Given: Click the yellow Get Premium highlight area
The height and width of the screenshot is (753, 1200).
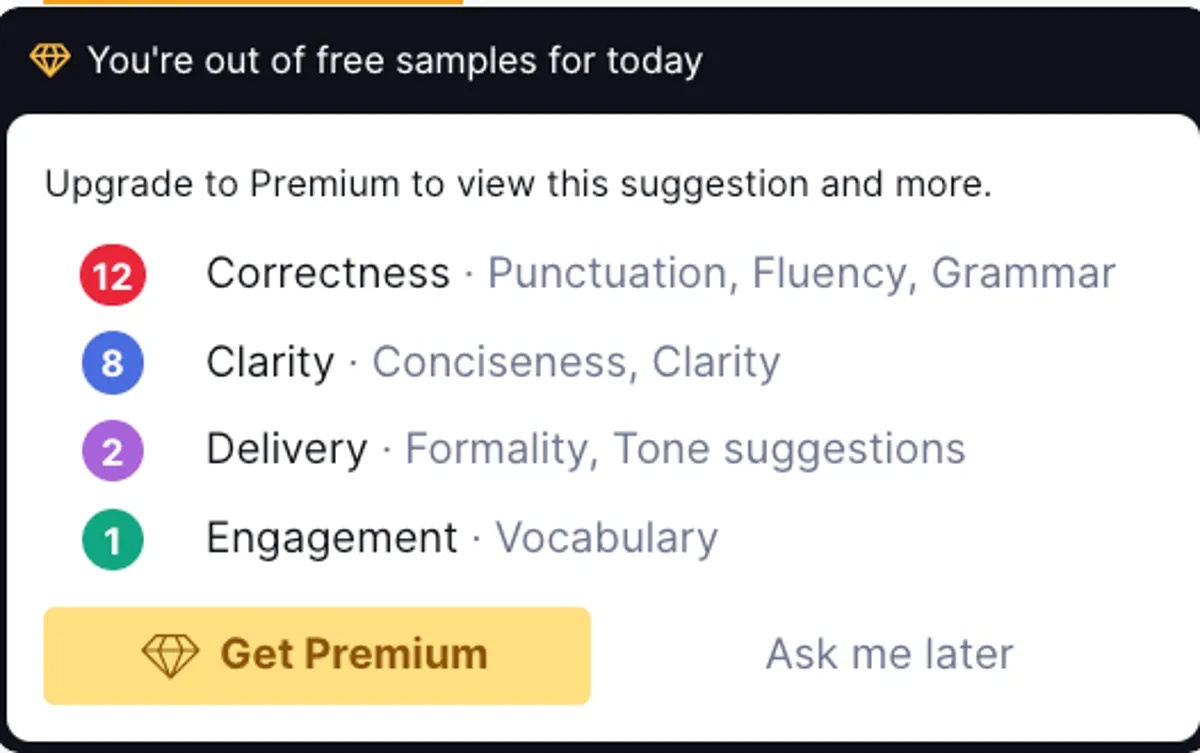Looking at the screenshot, I should click(316, 655).
